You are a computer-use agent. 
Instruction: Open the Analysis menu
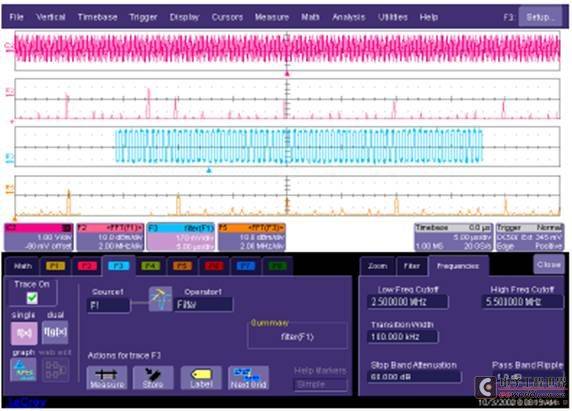coord(349,17)
